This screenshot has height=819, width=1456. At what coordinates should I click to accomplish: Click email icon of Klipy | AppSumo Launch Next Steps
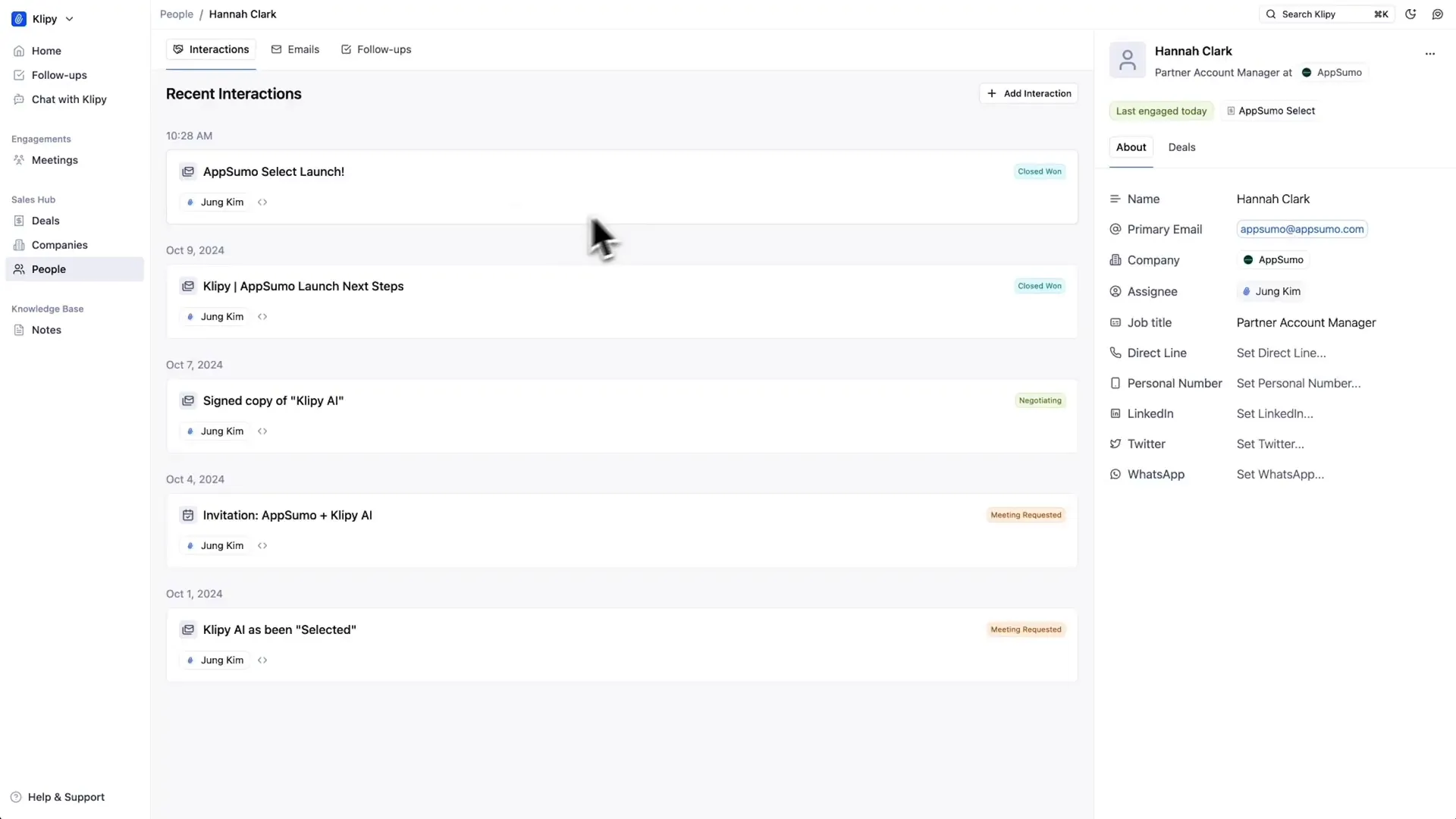tap(187, 286)
